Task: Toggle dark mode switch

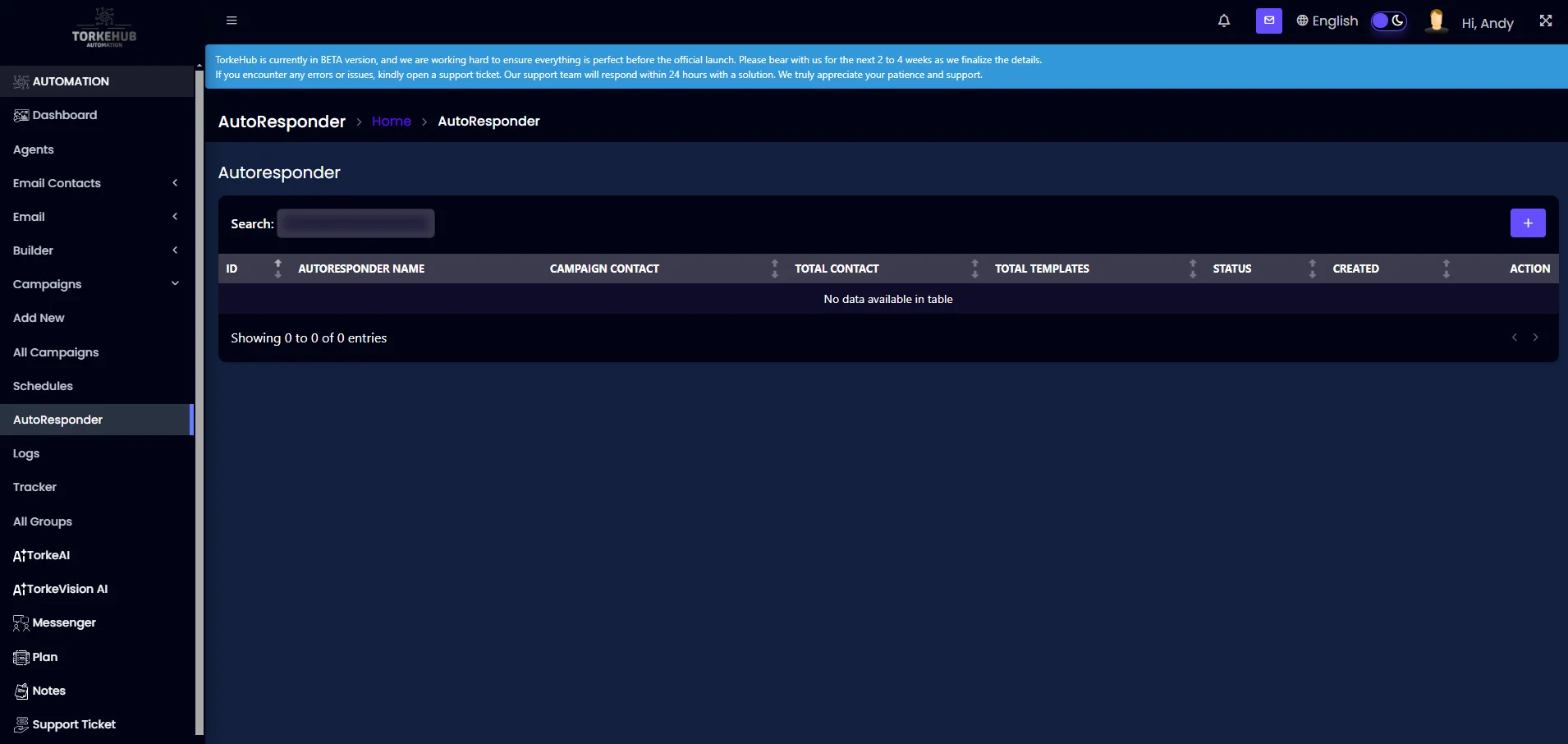Action: click(1388, 21)
